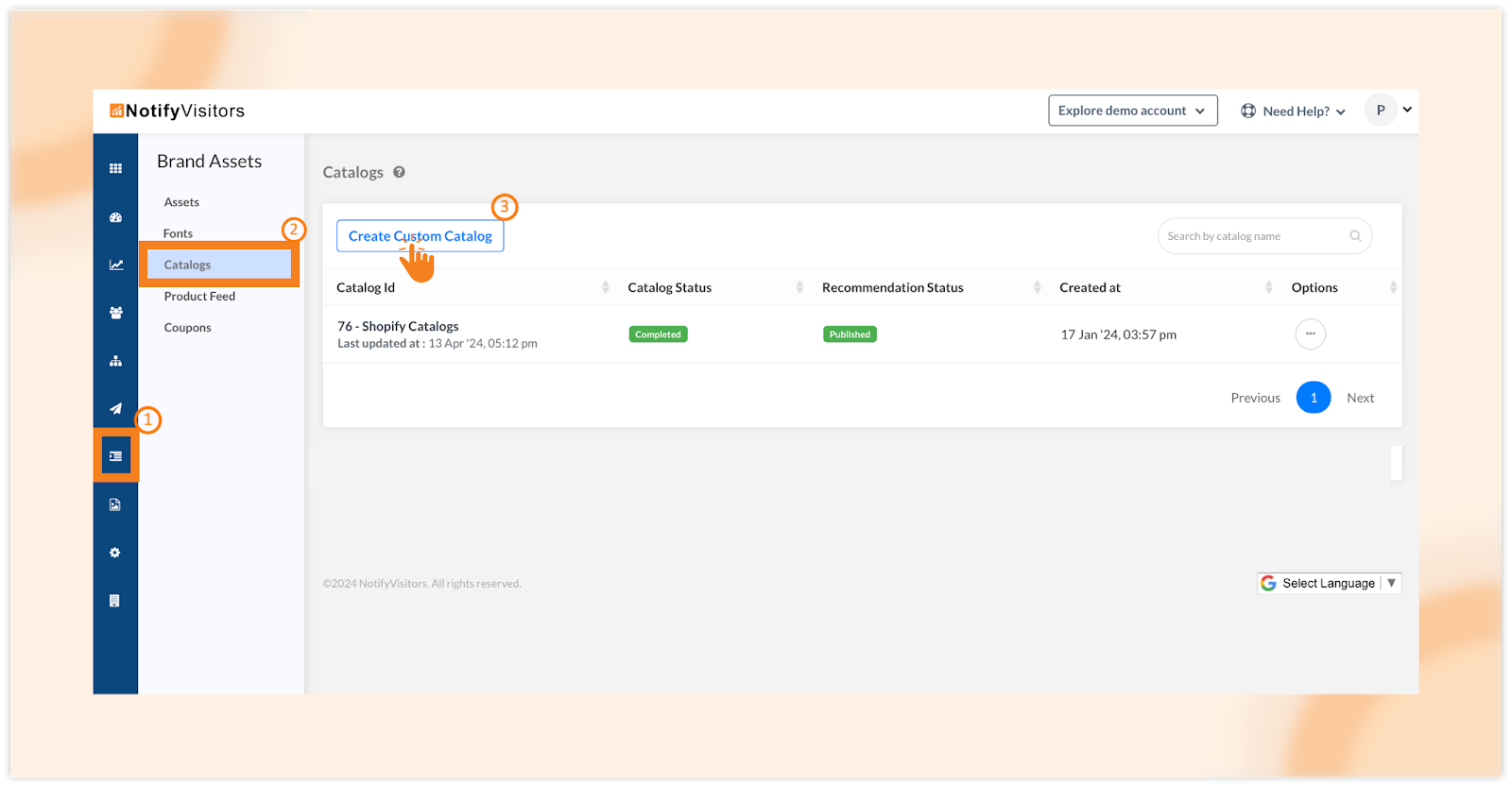Click the Completed status badge

click(659, 334)
